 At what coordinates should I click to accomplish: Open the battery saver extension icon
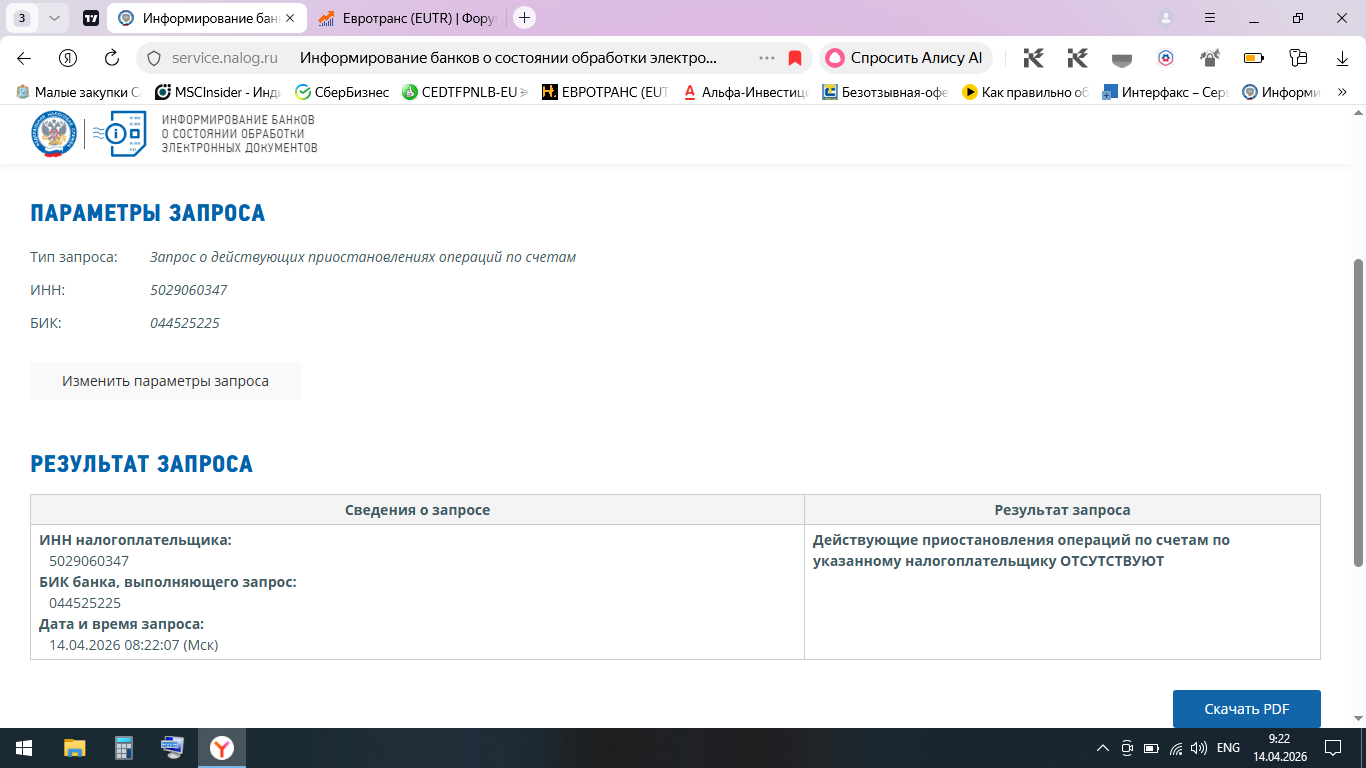click(1254, 58)
